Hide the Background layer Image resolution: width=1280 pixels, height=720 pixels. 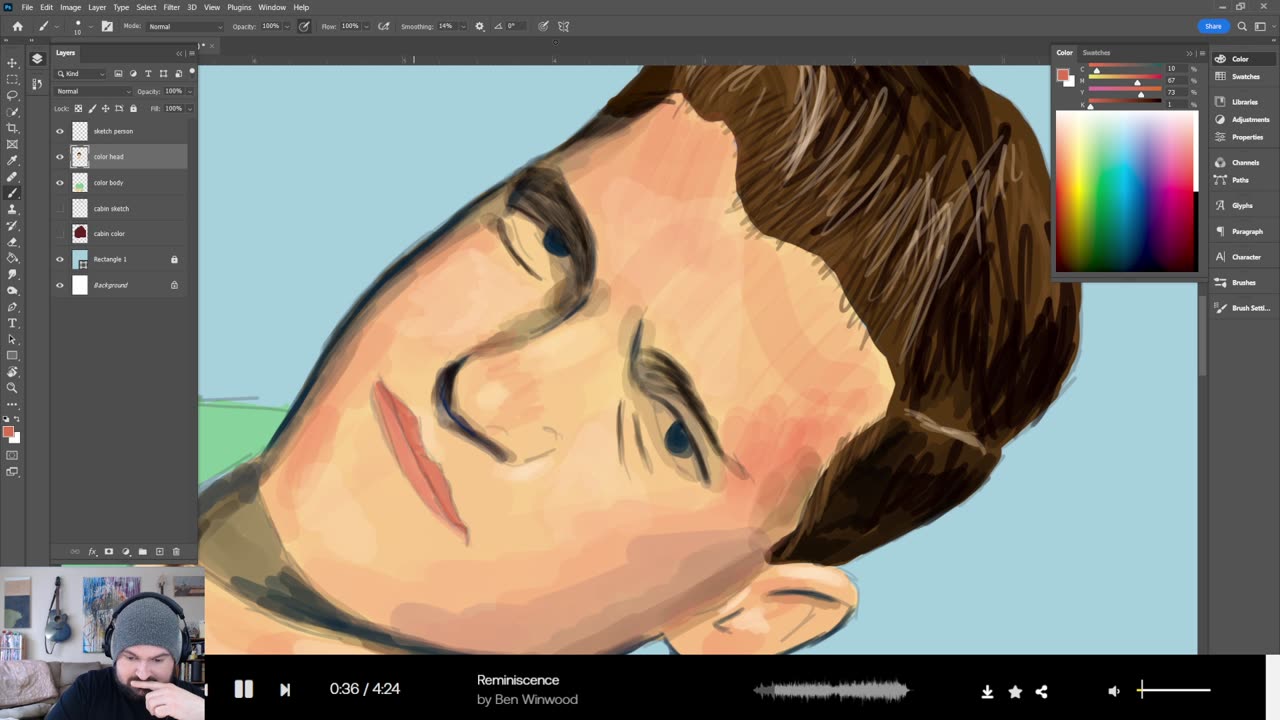pos(60,285)
